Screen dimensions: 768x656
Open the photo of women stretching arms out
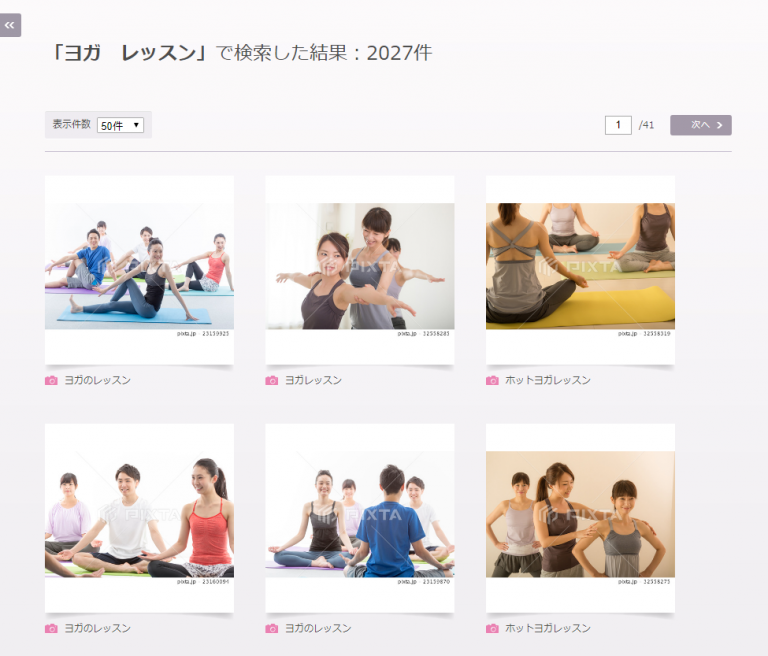(359, 267)
